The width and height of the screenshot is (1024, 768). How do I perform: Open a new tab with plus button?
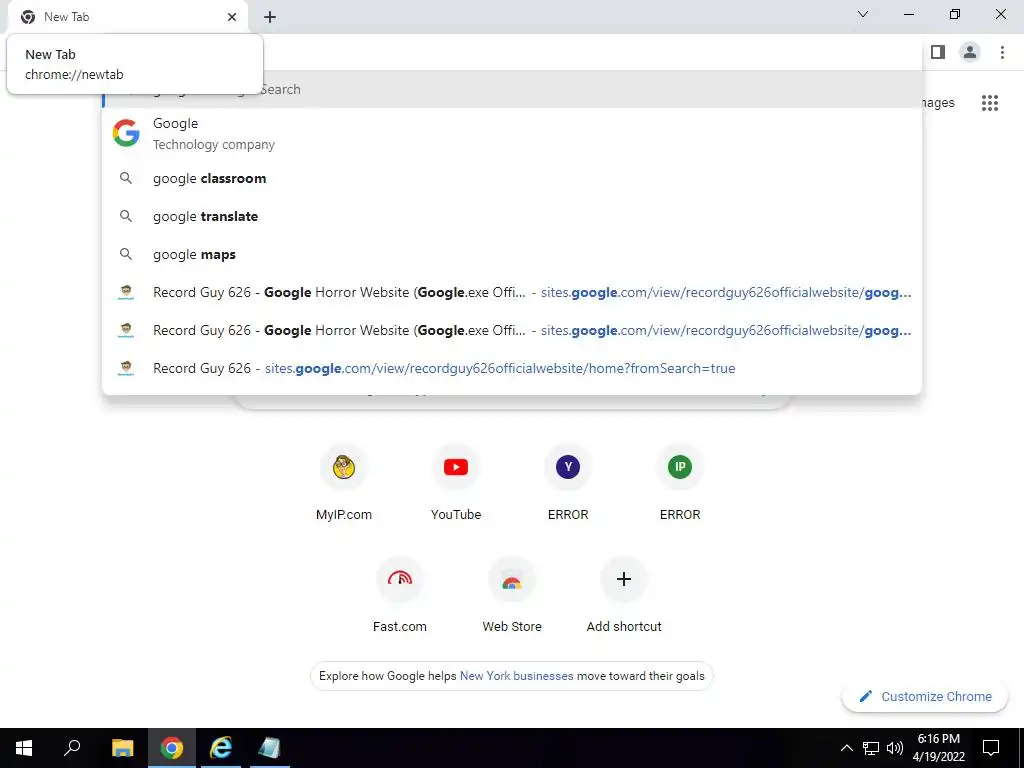270,17
